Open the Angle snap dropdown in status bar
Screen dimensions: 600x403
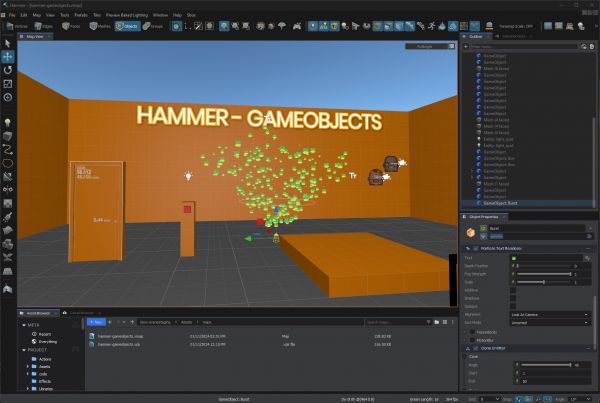(x=580, y=399)
